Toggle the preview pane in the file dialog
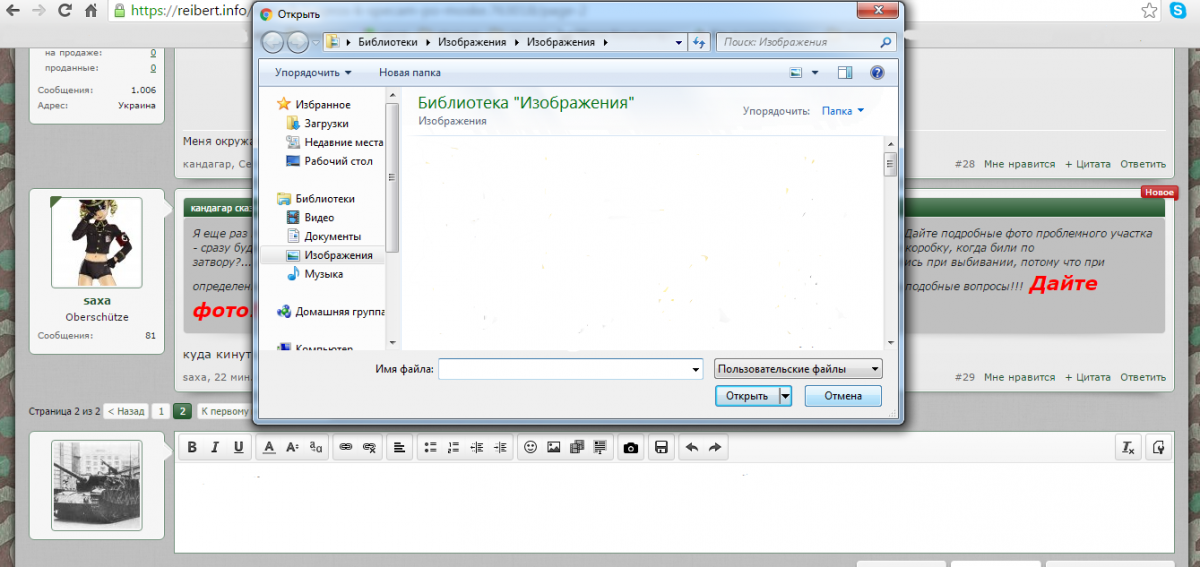The height and width of the screenshot is (567, 1200). pos(845,73)
